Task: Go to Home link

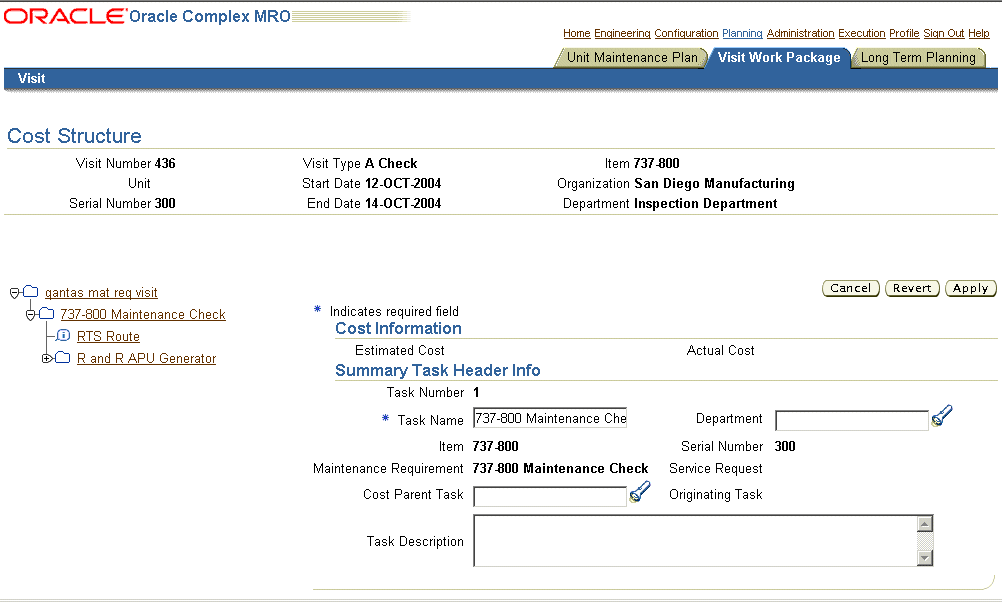Action: point(576,33)
